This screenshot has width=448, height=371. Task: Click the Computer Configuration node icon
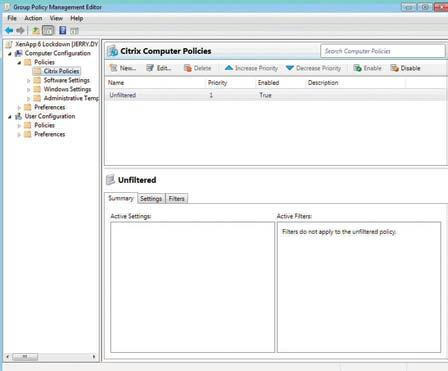19,53
